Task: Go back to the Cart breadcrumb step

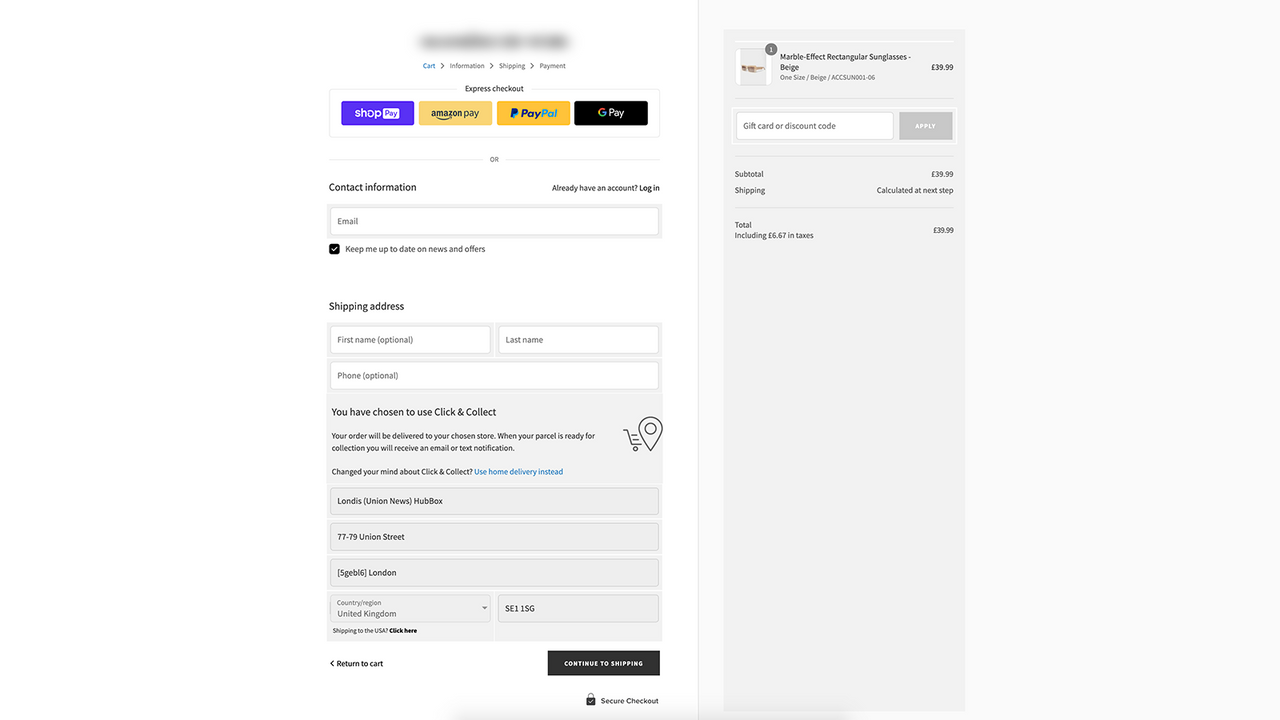Action: 428,65
